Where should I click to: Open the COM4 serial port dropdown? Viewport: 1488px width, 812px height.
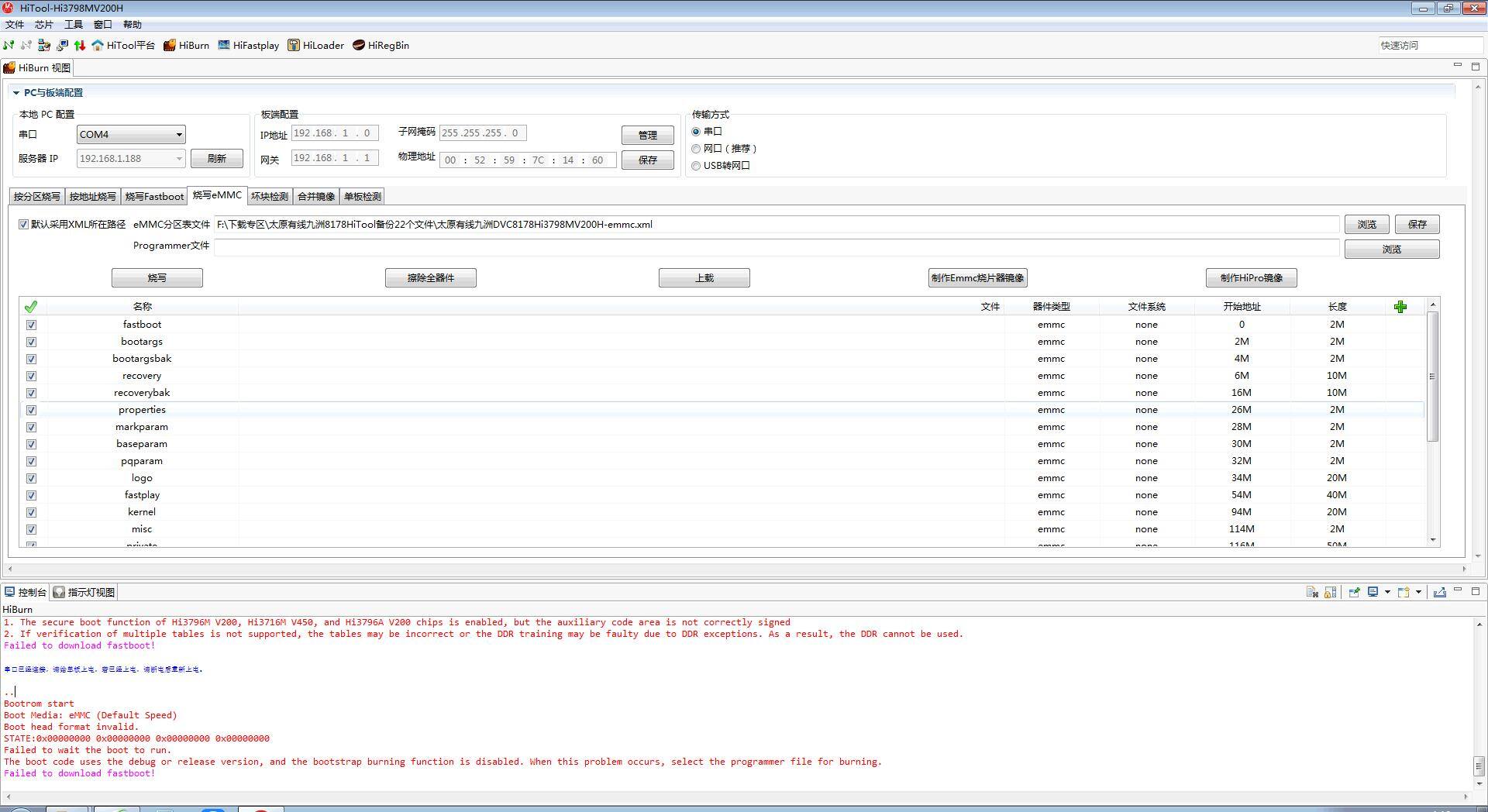179,135
